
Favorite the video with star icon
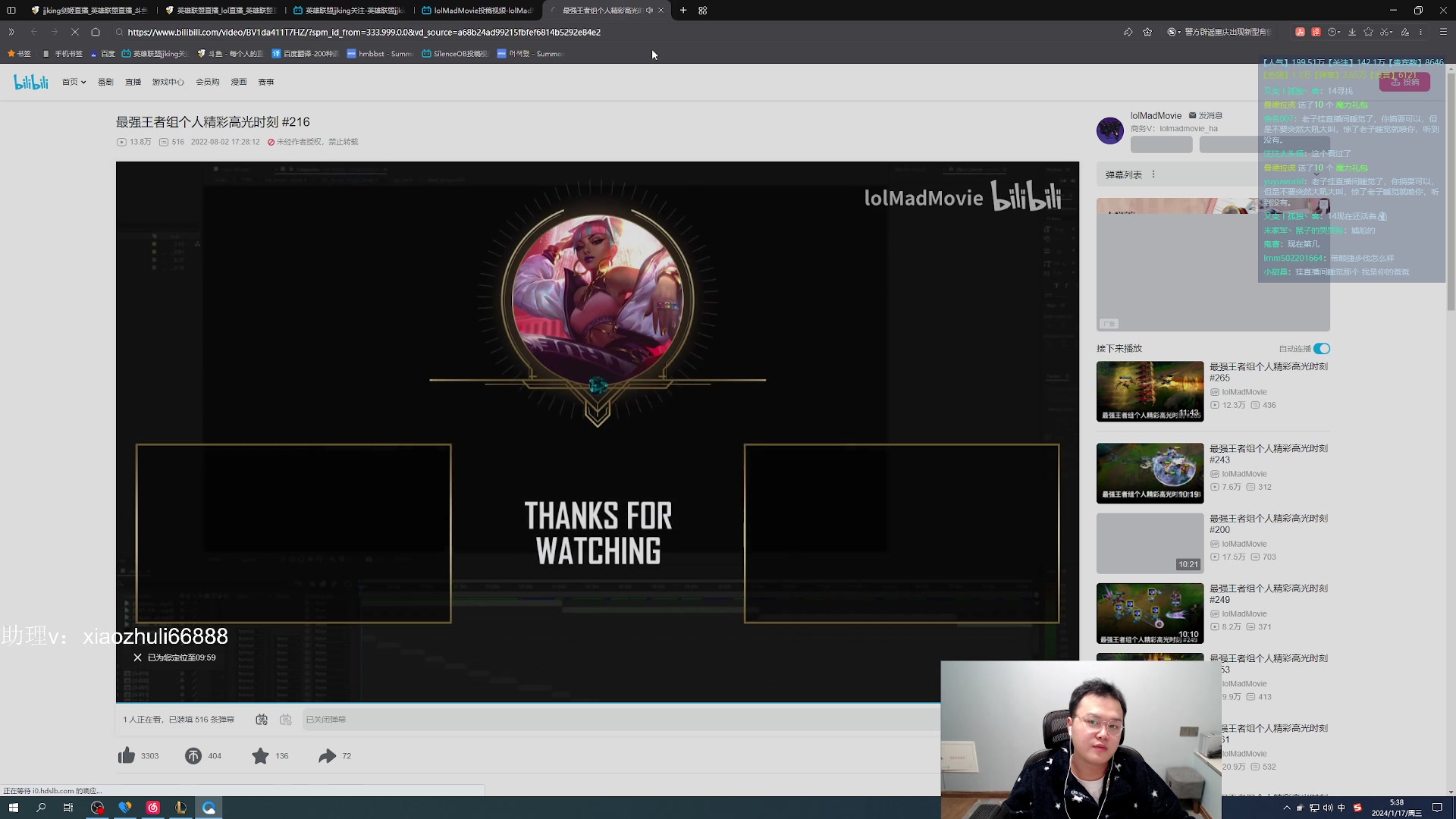260,755
